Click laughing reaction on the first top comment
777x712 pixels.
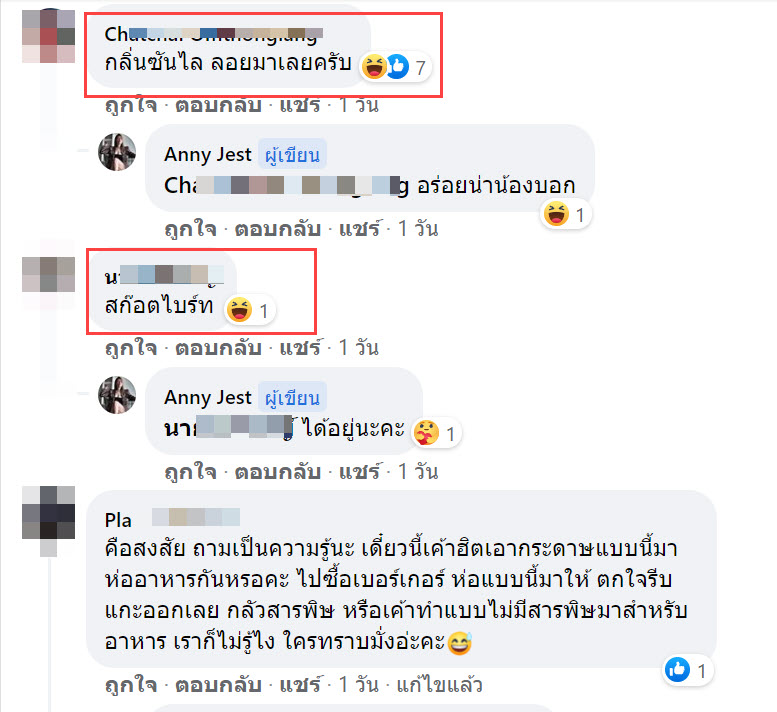point(374,66)
